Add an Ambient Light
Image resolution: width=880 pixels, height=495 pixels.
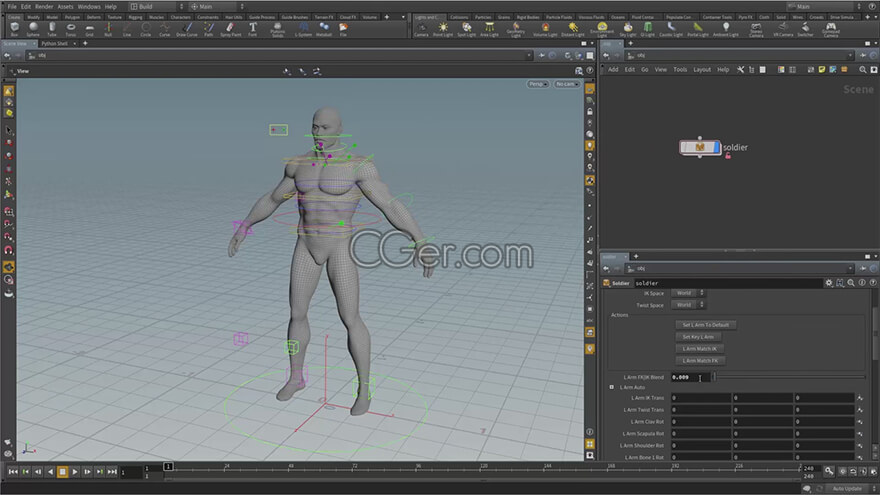point(726,29)
